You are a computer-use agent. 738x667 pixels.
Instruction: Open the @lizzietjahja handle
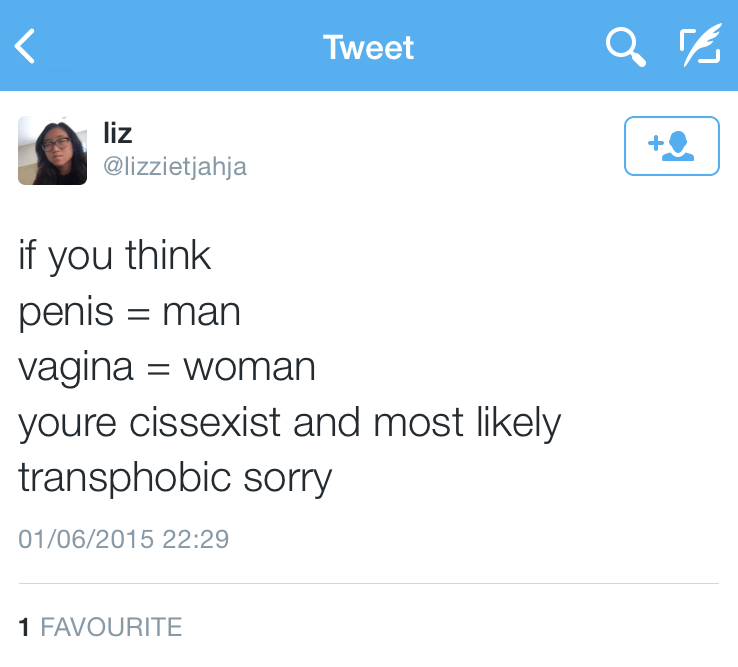point(175,167)
